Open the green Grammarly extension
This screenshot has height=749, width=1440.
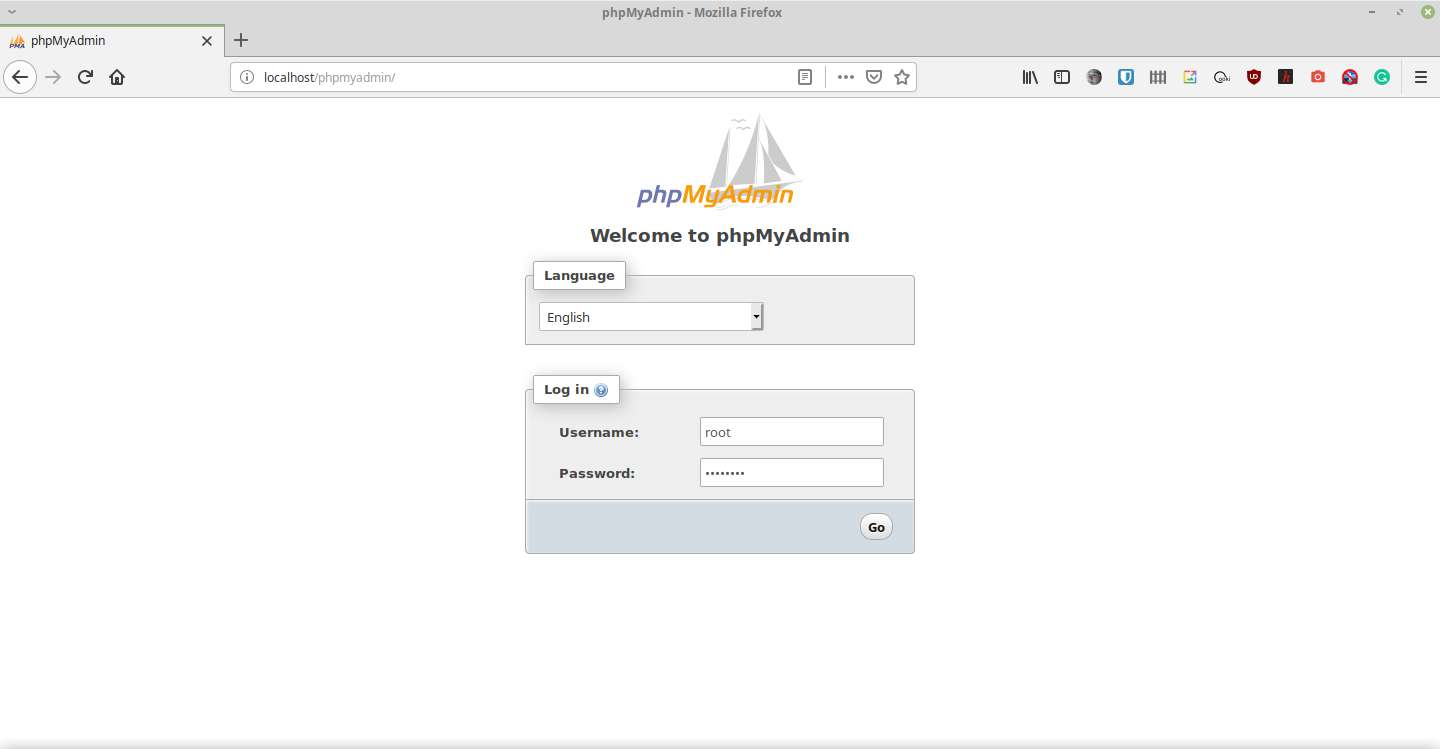coord(1382,77)
